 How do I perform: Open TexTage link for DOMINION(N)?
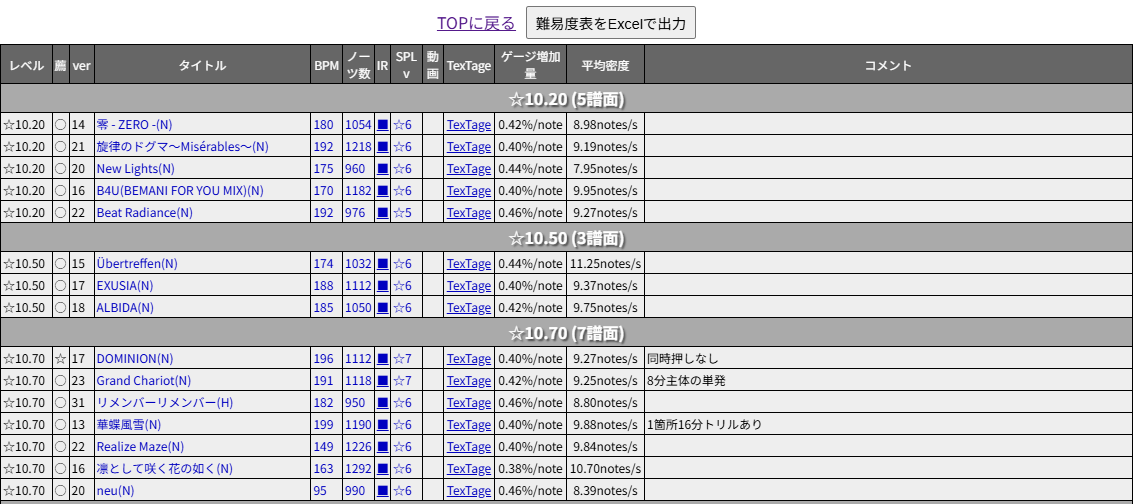click(469, 358)
